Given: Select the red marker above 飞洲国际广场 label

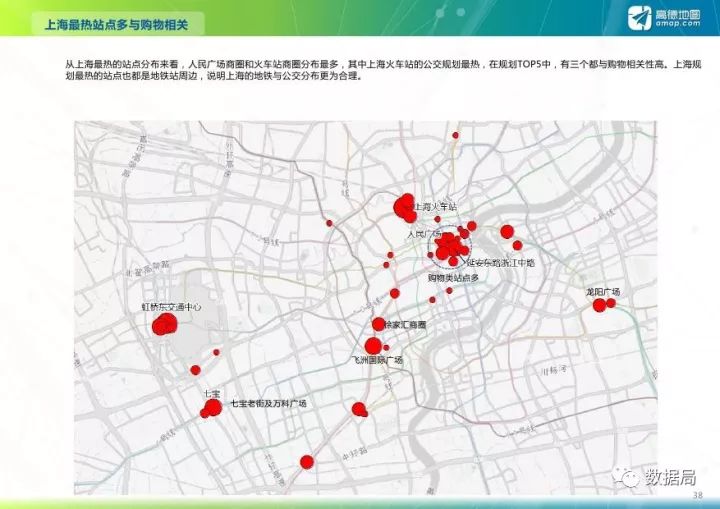Looking at the screenshot, I should pos(373,346).
